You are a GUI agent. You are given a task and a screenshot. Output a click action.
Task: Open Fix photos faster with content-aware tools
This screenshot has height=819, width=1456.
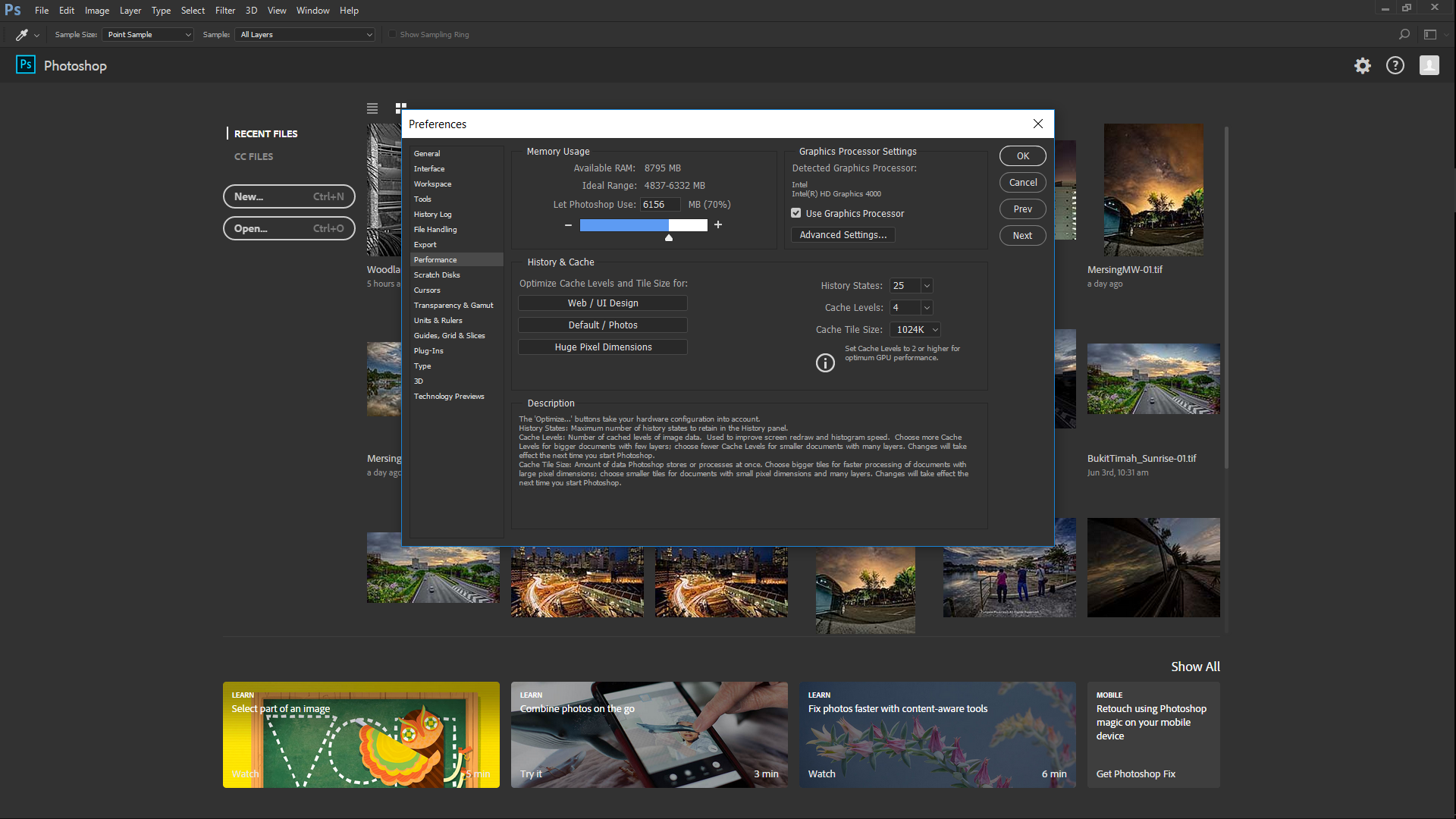(x=937, y=734)
